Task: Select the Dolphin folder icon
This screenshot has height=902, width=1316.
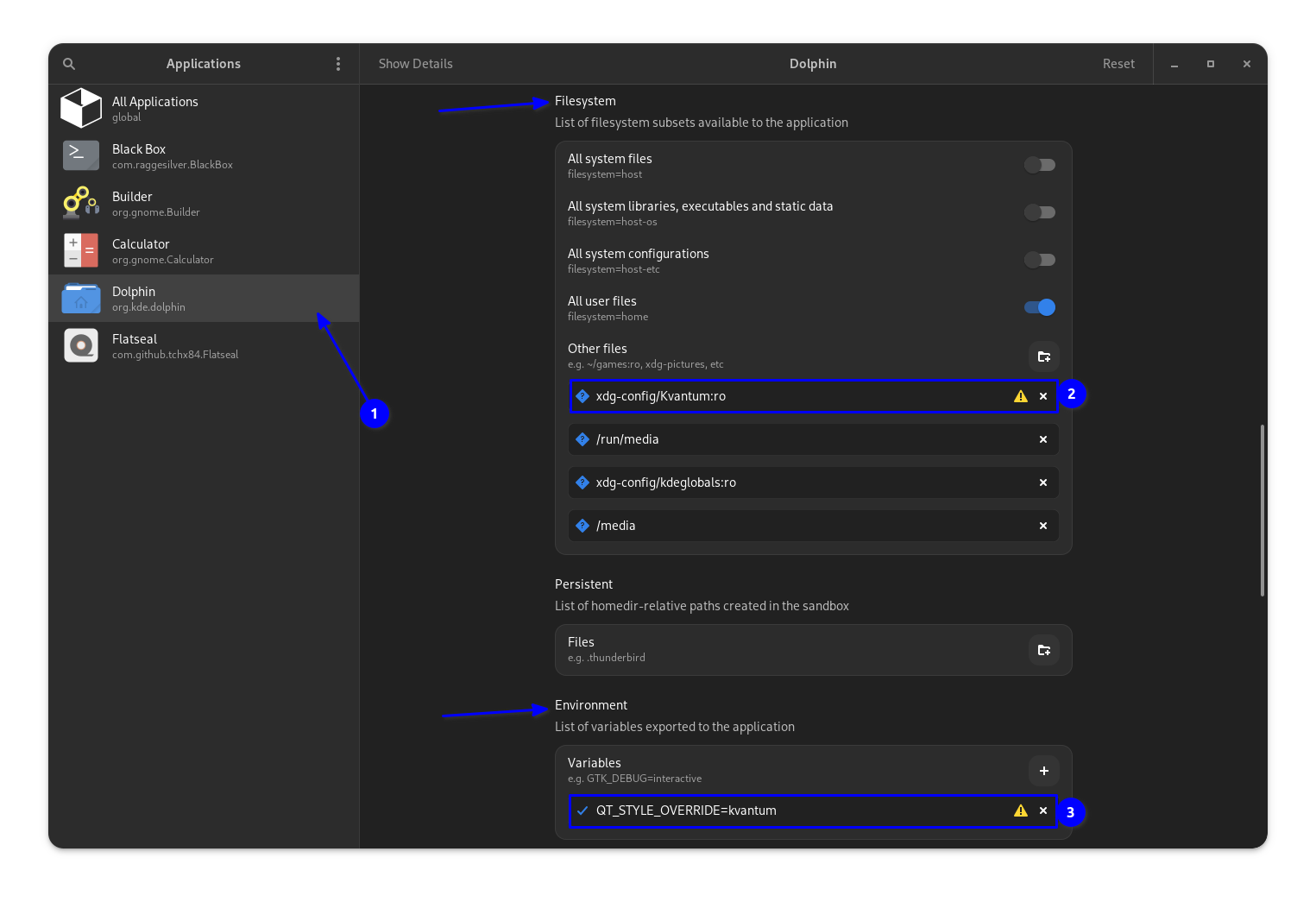Action: pyautogui.click(x=81, y=298)
